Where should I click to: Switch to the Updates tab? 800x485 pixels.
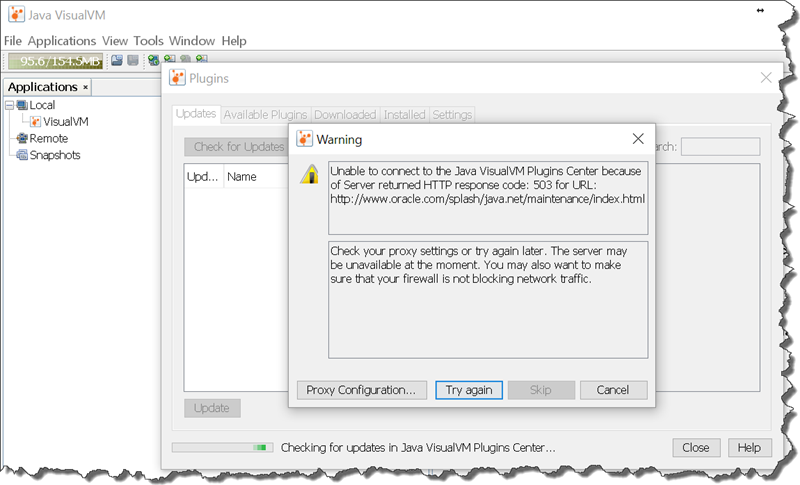[x=196, y=114]
